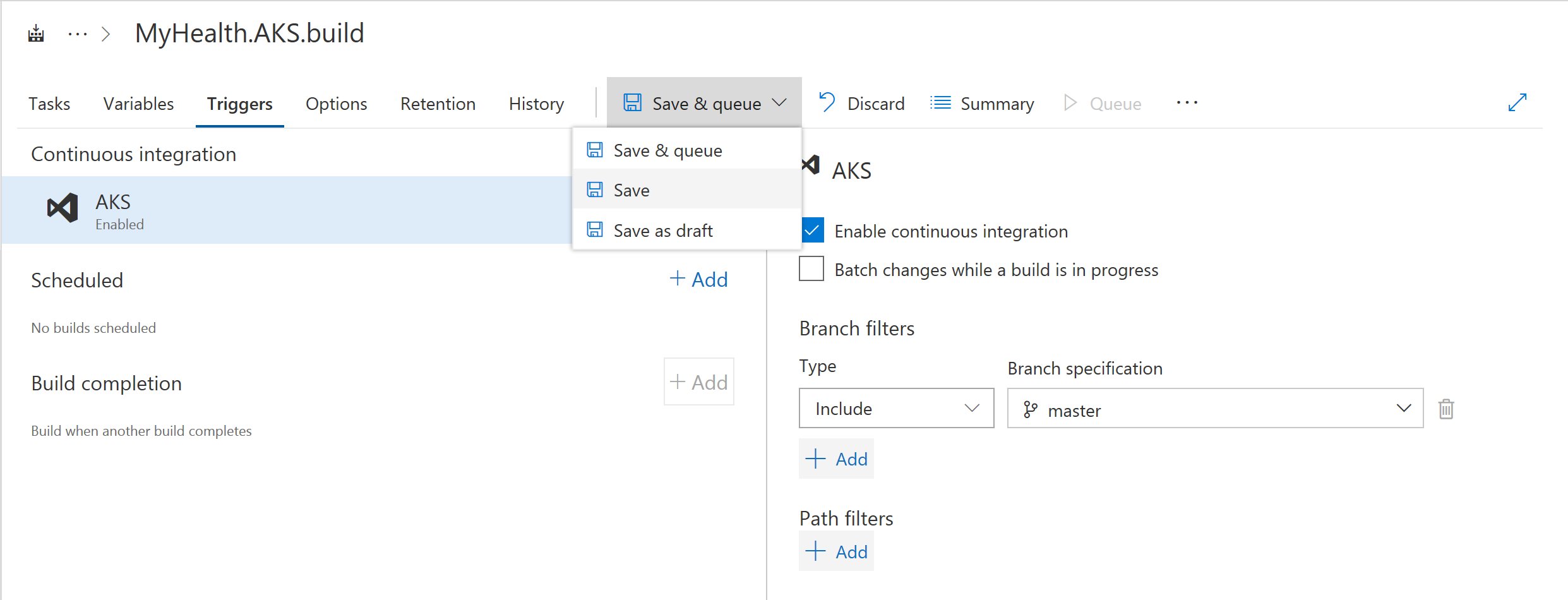Image resolution: width=1568 pixels, height=600 pixels.
Task: Click the expand to fullscreen icon
Action: (1517, 102)
